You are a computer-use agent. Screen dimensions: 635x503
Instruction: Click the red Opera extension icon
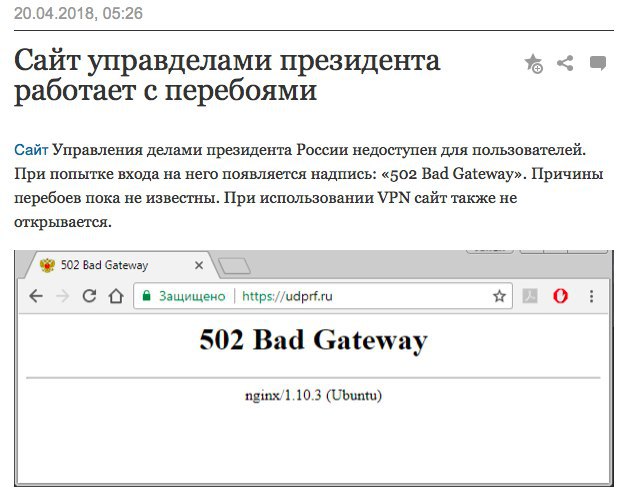pyautogui.click(x=560, y=296)
